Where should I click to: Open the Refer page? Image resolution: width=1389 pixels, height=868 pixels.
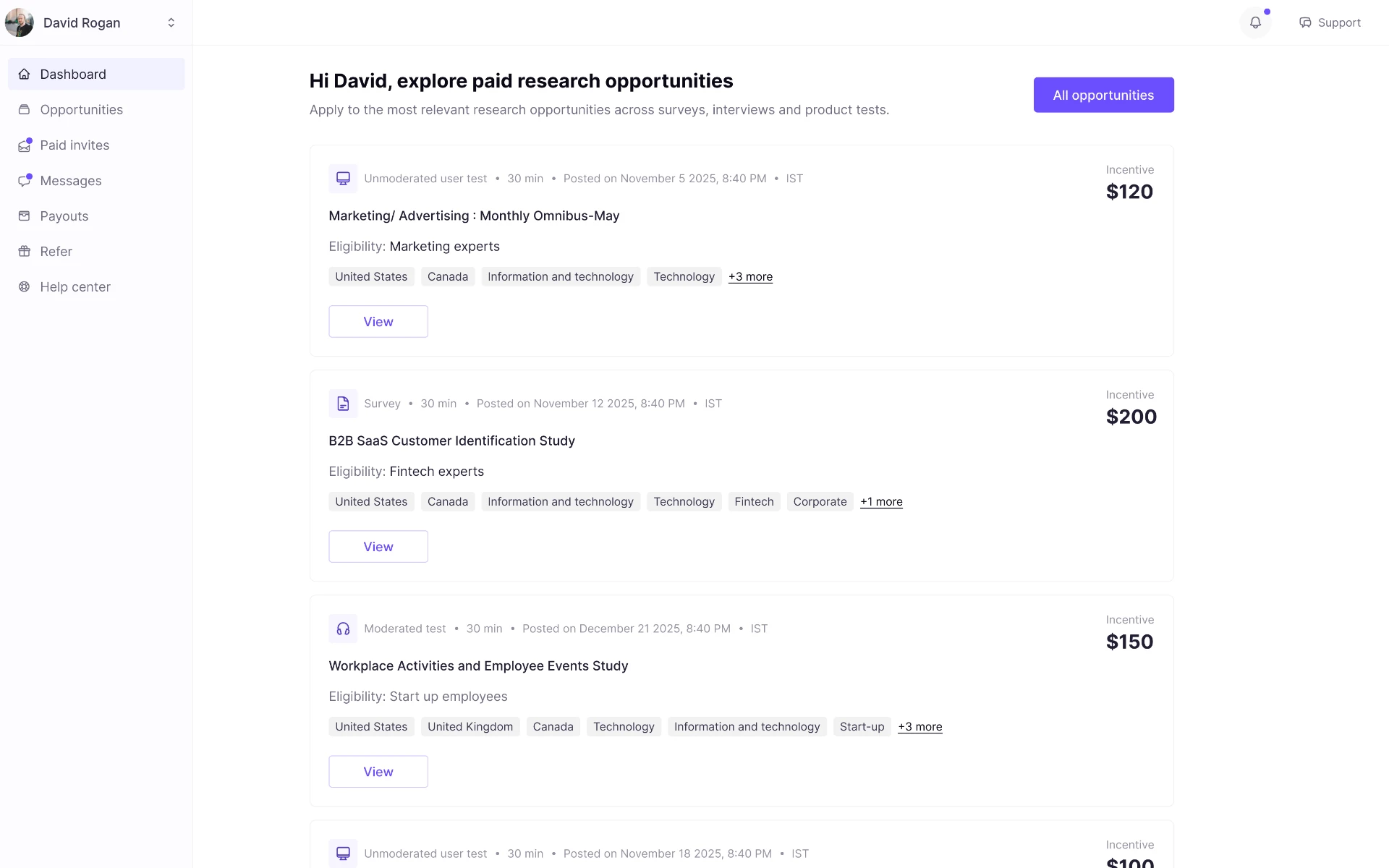(x=96, y=251)
